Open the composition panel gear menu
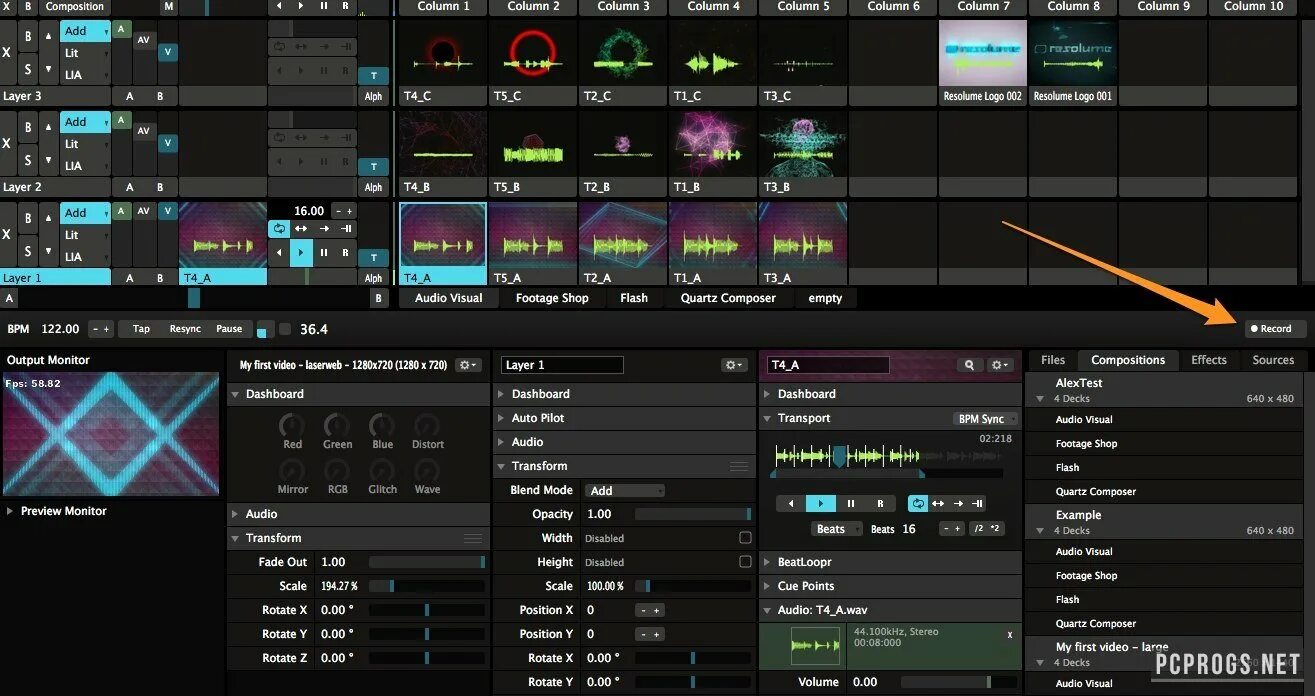 click(x=468, y=365)
